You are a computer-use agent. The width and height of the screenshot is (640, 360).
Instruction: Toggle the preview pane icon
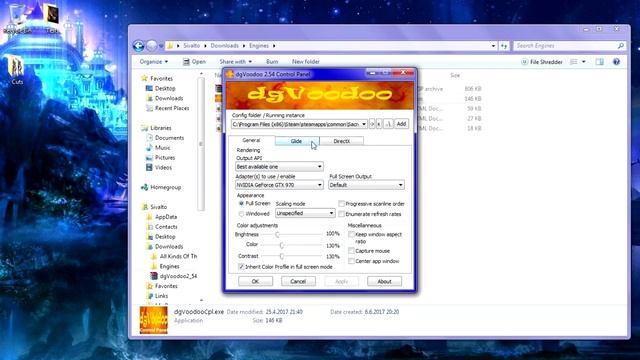599,62
